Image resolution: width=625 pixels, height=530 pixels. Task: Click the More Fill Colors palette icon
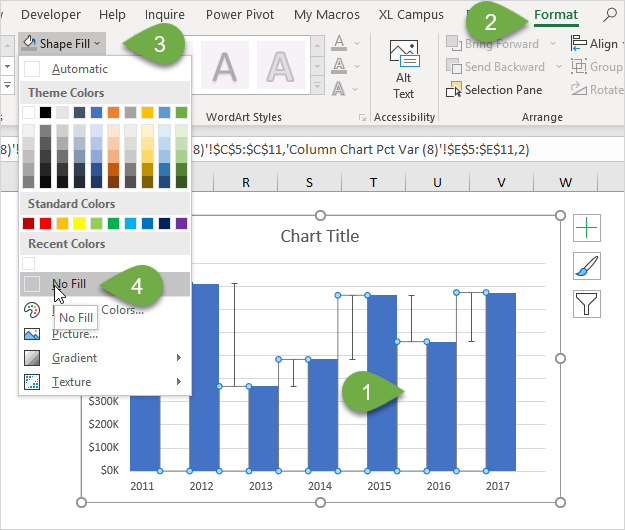tap(32, 310)
